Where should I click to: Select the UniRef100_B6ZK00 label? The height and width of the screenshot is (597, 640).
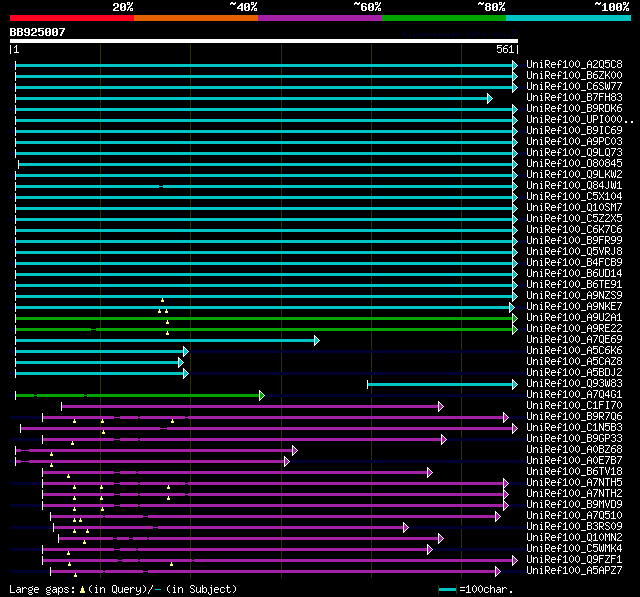point(574,75)
